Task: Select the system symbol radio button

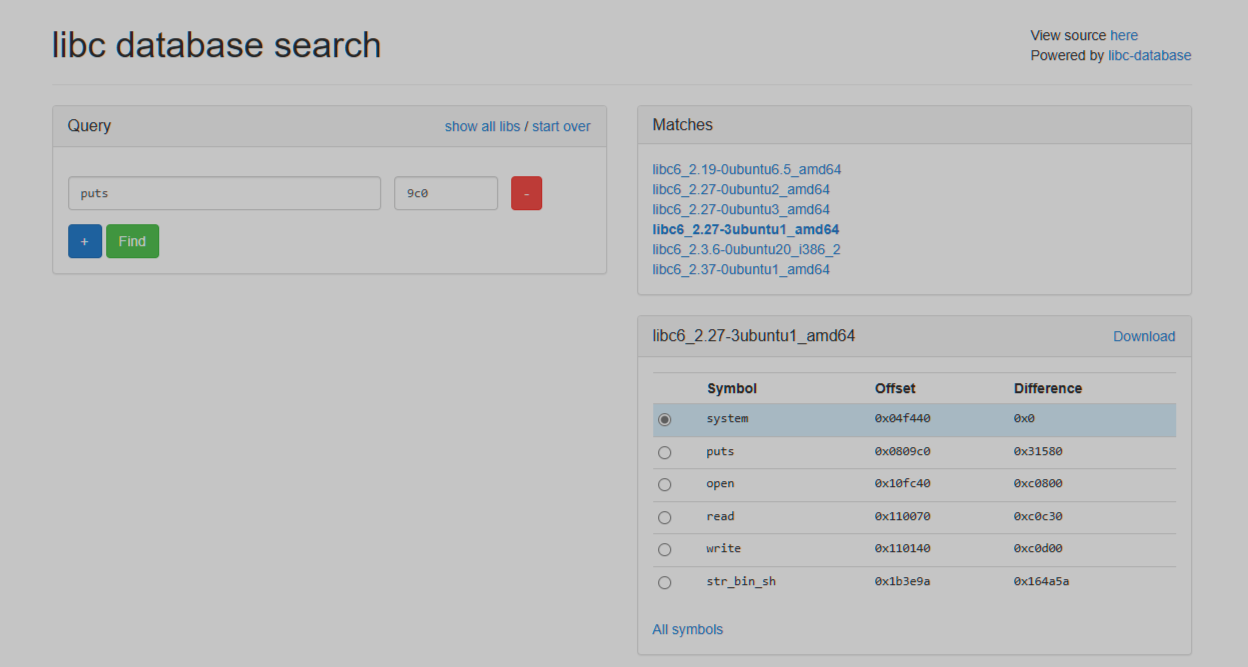Action: (x=665, y=420)
